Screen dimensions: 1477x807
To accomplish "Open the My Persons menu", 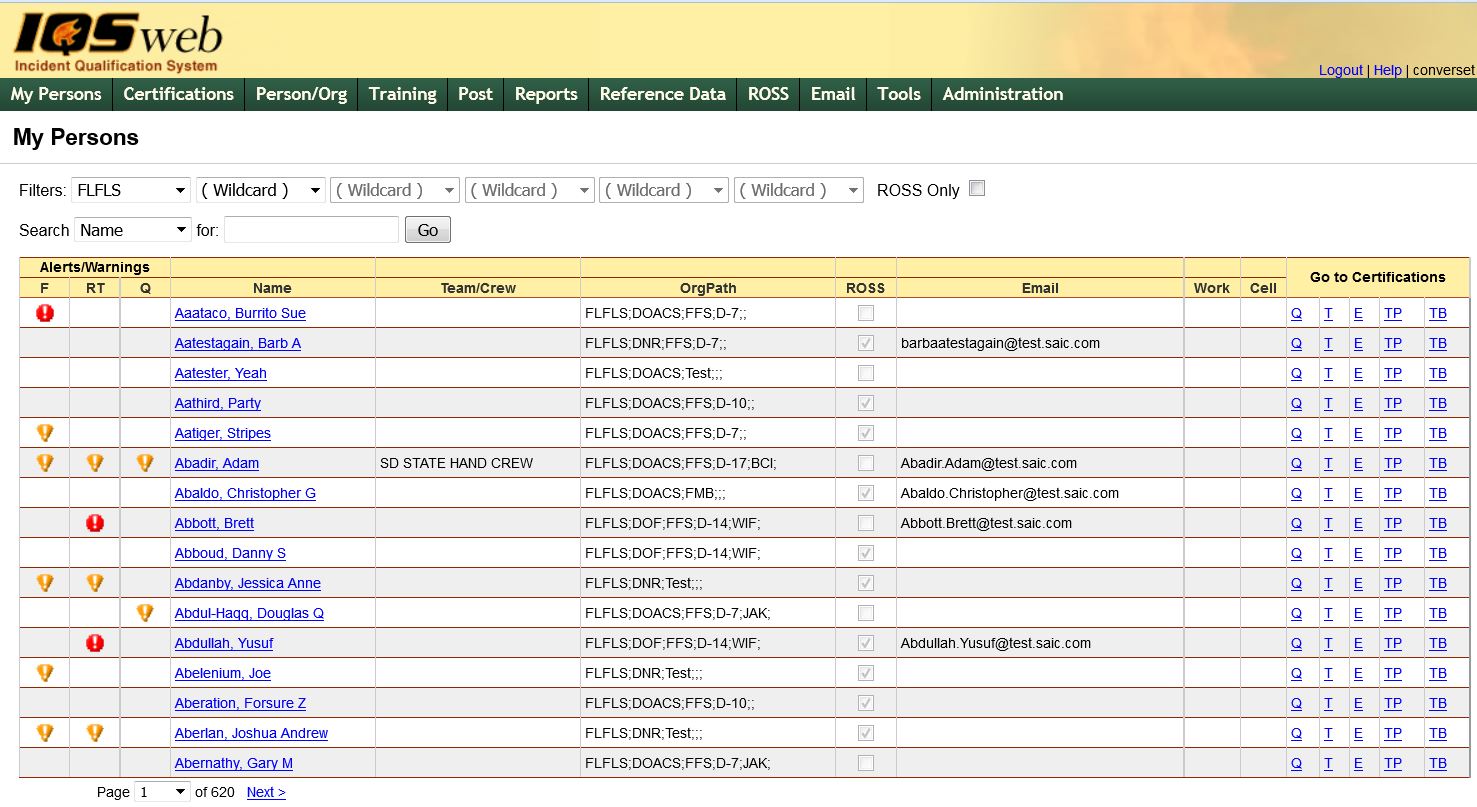I will 56,94.
